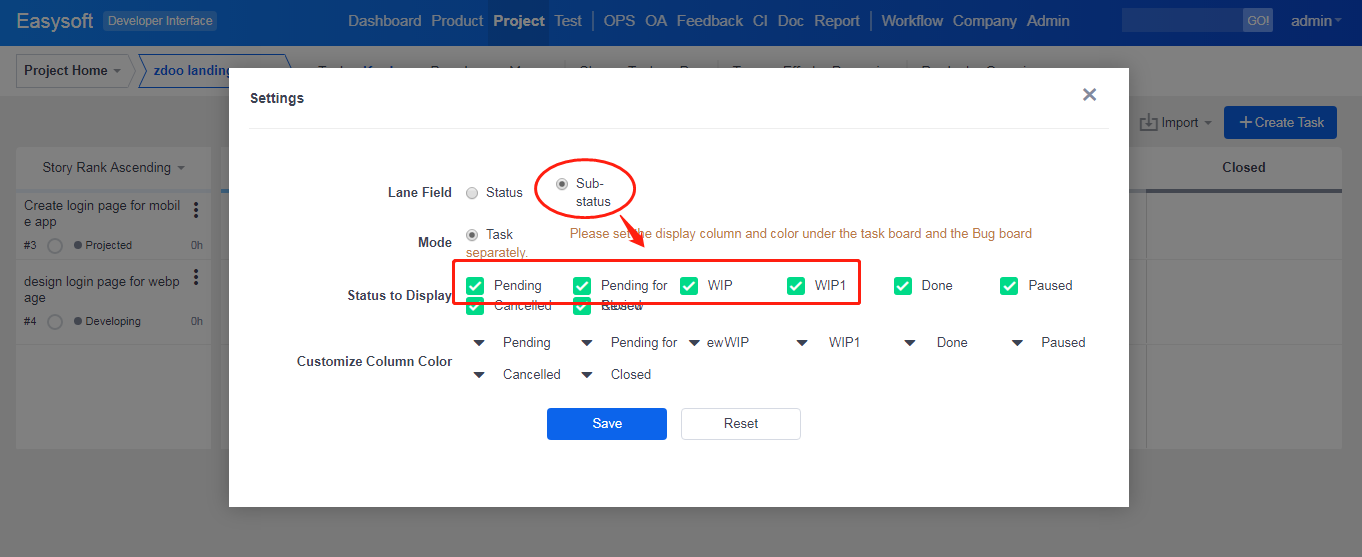Click the circle icon on task #3
This screenshot has height=557, width=1362.
coord(55,245)
